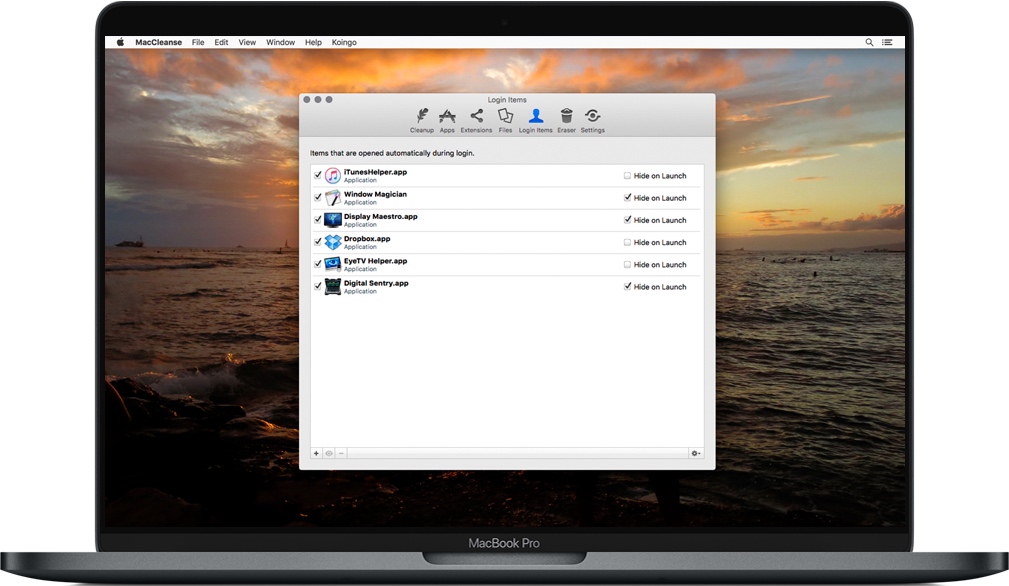Disable Hide on Launch for Window Magician
The height and width of the screenshot is (586, 1009).
pos(628,198)
